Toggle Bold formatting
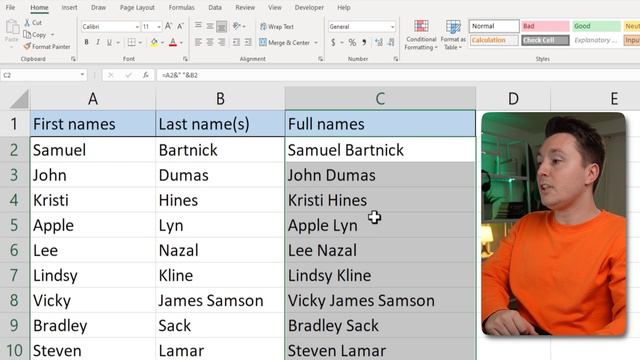 click(x=86, y=42)
